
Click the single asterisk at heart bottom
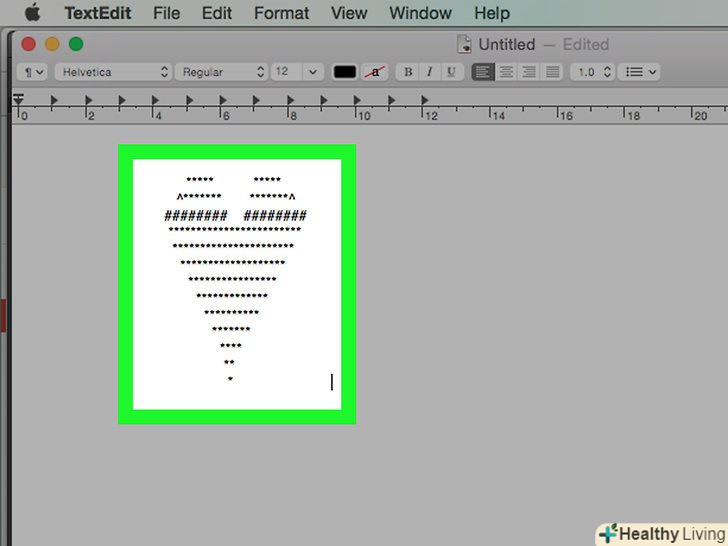(x=230, y=379)
